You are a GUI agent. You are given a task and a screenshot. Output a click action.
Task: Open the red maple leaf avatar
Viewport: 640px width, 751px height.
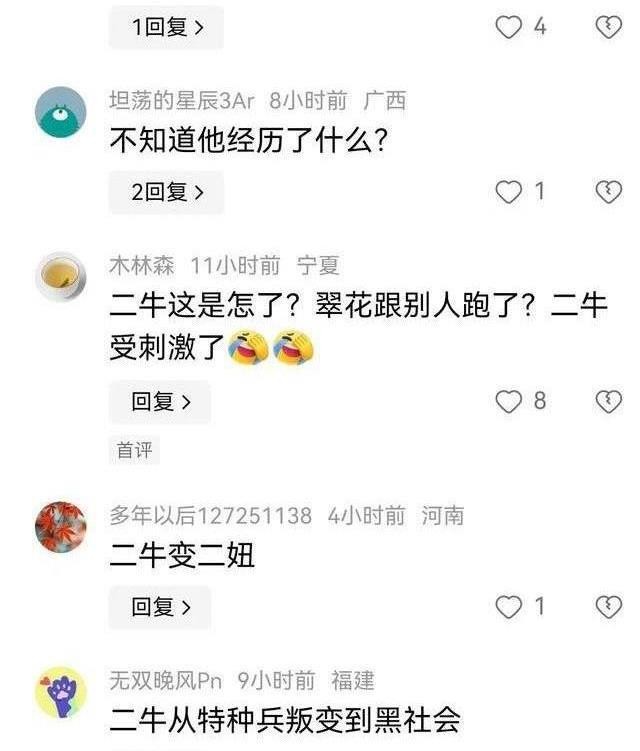tap(61, 527)
